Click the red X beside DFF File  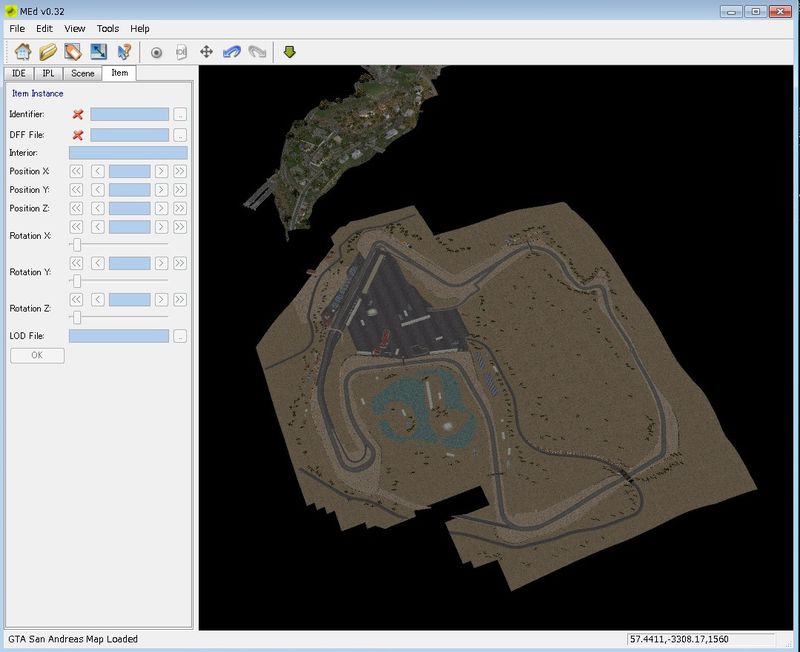point(78,135)
